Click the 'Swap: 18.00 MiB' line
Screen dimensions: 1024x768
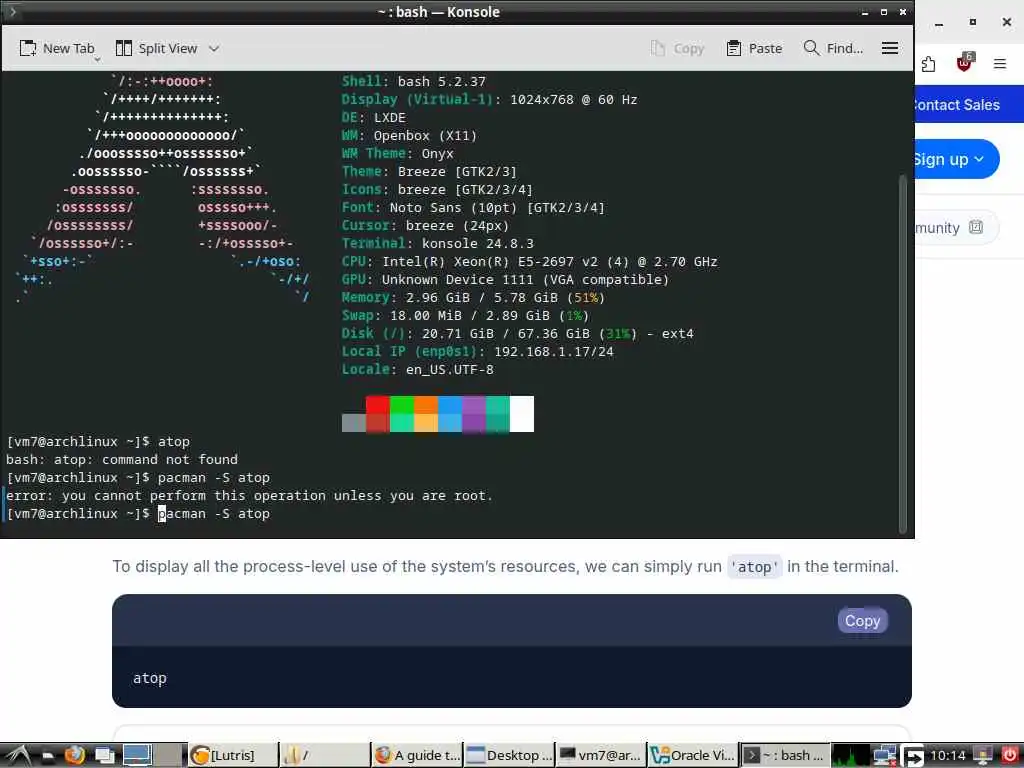pyautogui.click(x=466, y=315)
